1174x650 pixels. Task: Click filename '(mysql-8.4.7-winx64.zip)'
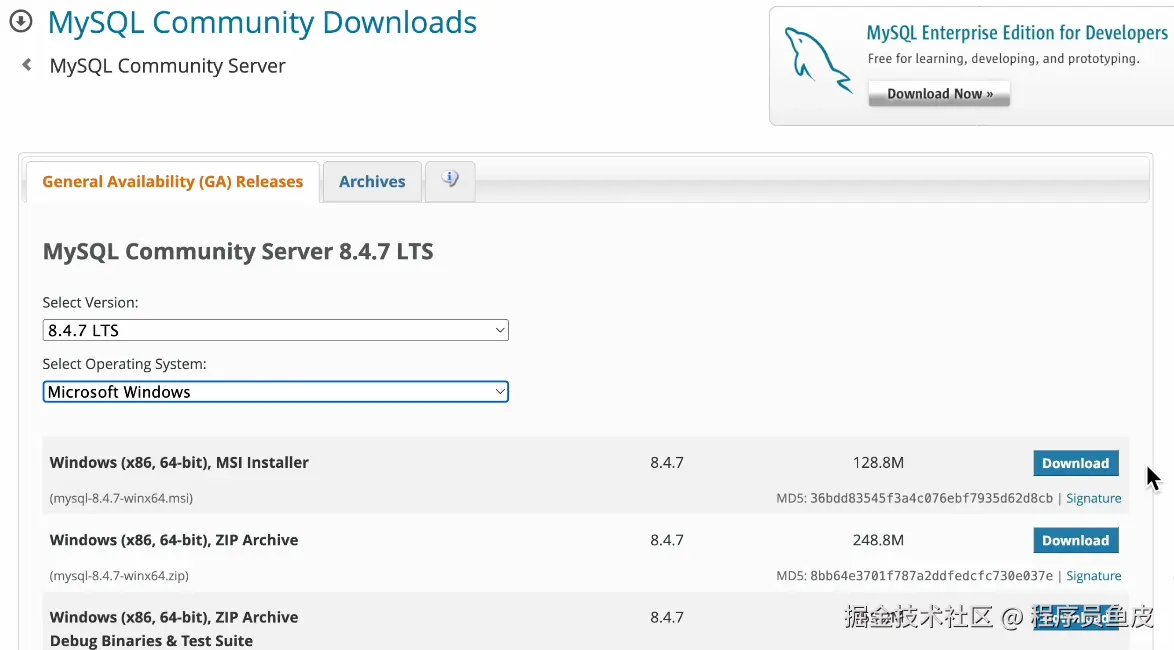pos(119,576)
